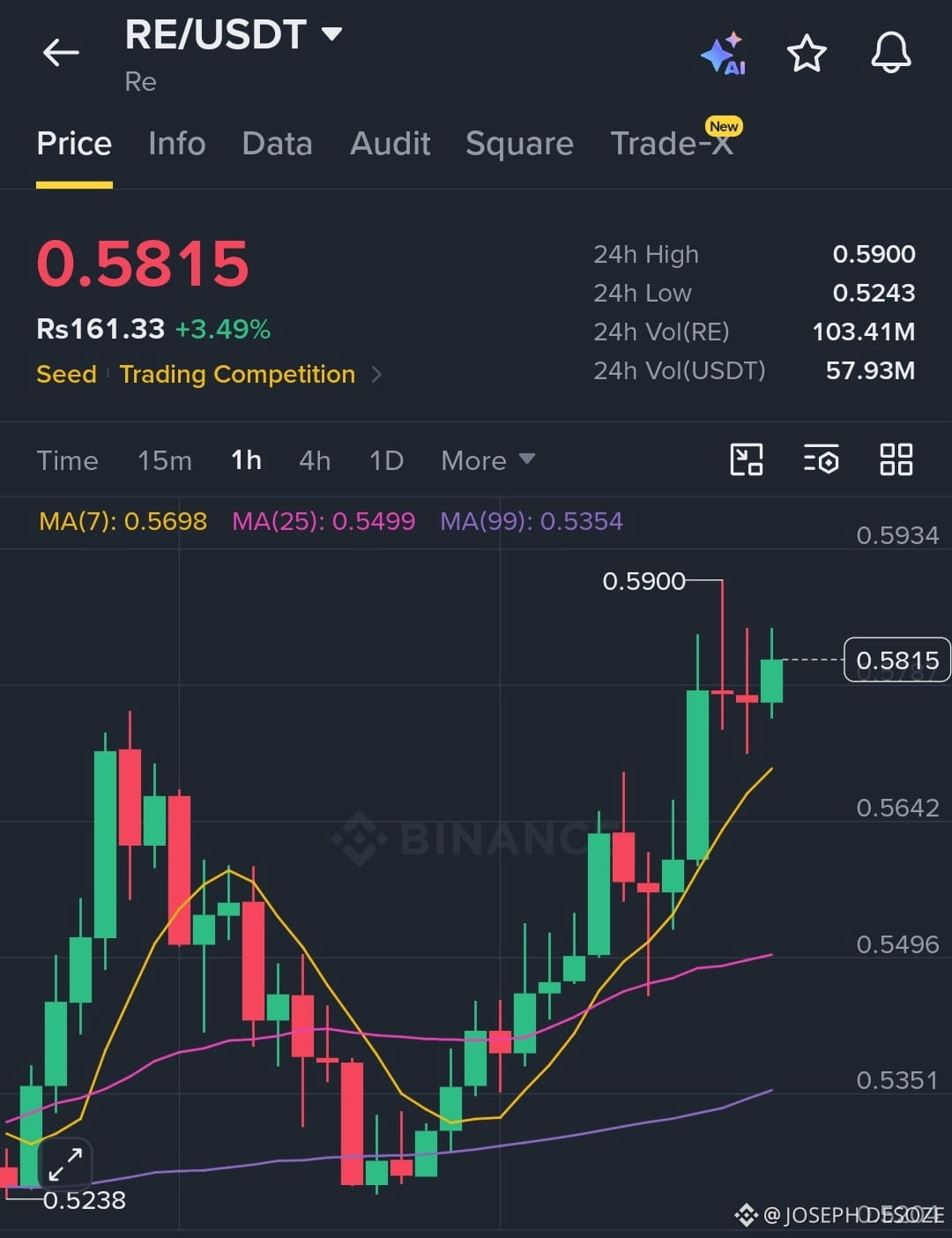Go to the Square tab
952x1238 pixels.
519,143
